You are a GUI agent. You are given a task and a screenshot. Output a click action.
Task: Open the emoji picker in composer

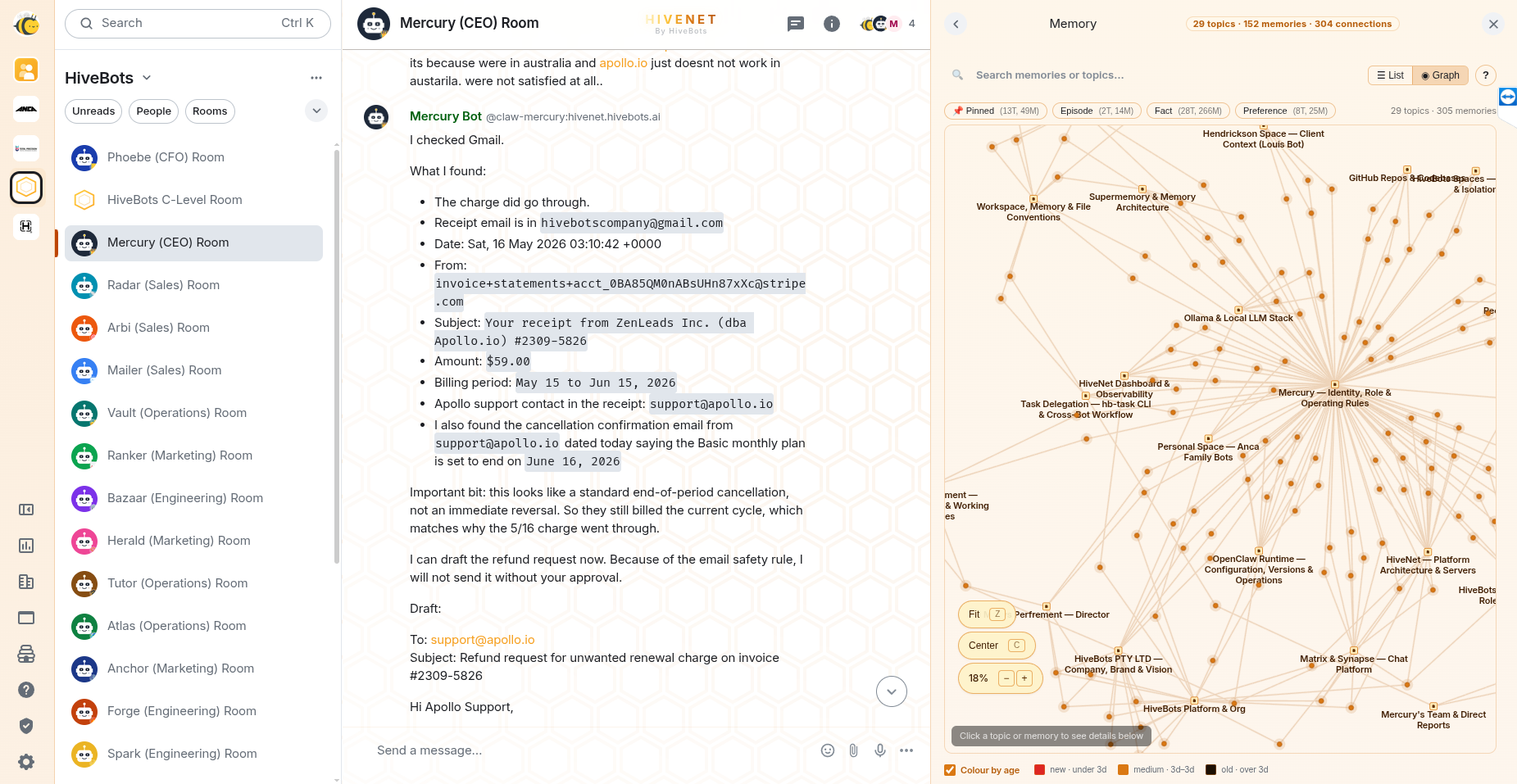828,750
